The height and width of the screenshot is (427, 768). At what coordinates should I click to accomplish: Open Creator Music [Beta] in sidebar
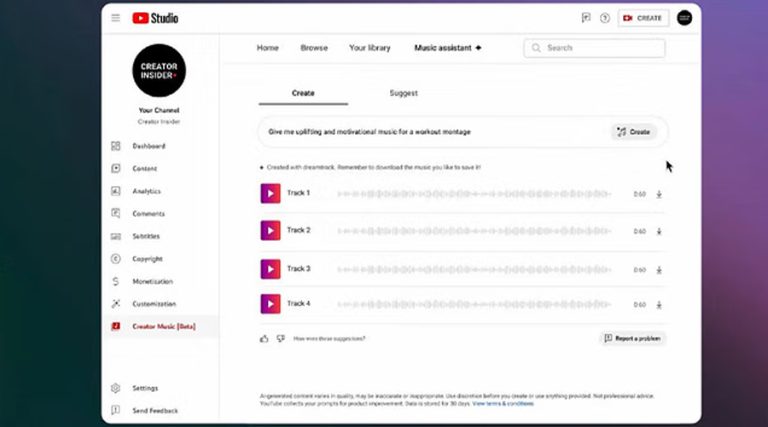[164, 326]
